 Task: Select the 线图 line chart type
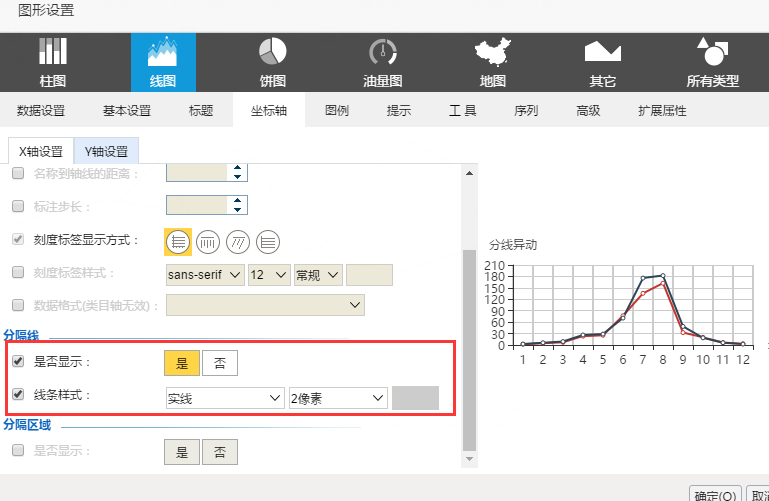coord(163,63)
